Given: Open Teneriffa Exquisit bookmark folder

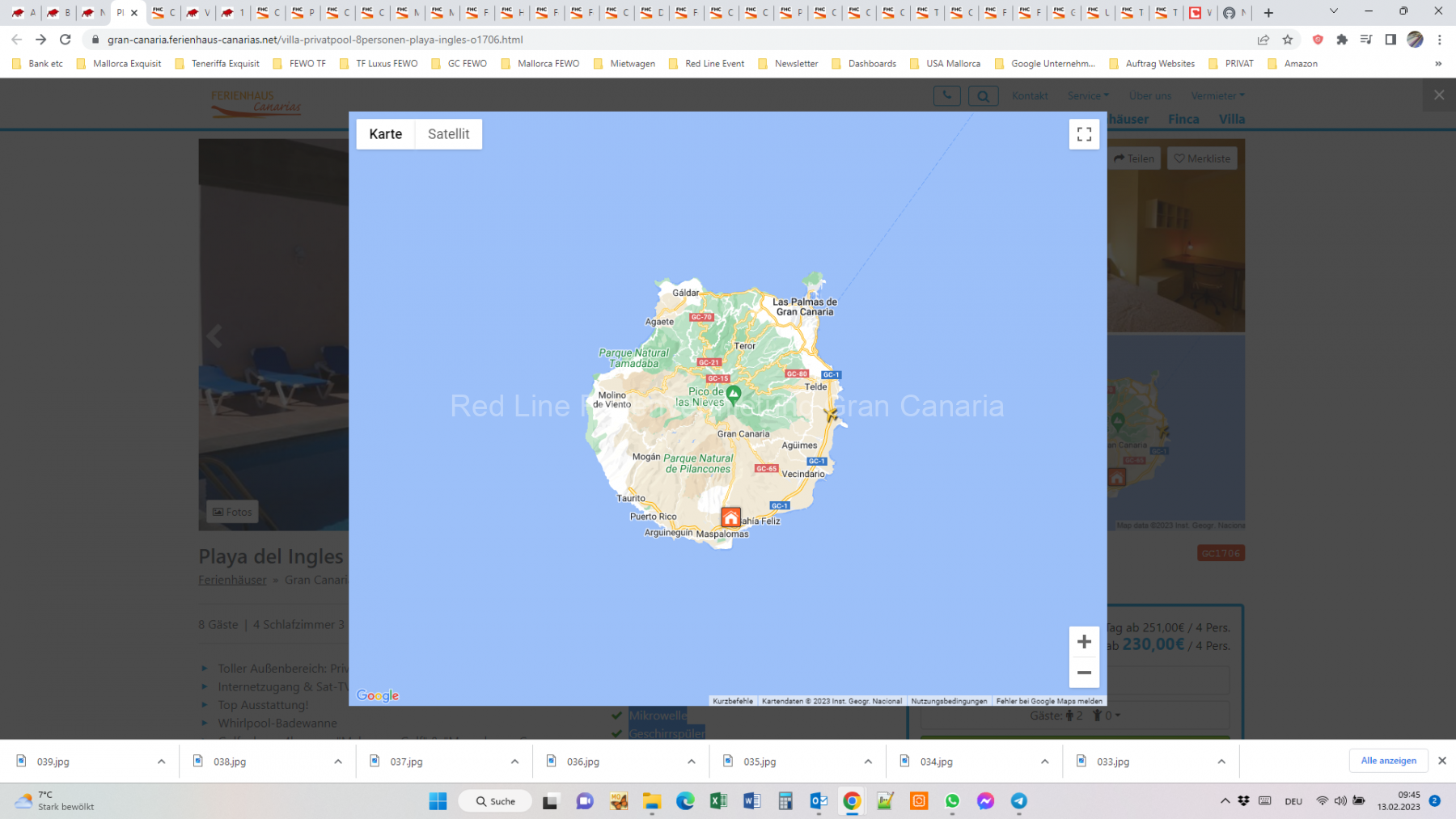Looking at the screenshot, I should click(218, 64).
